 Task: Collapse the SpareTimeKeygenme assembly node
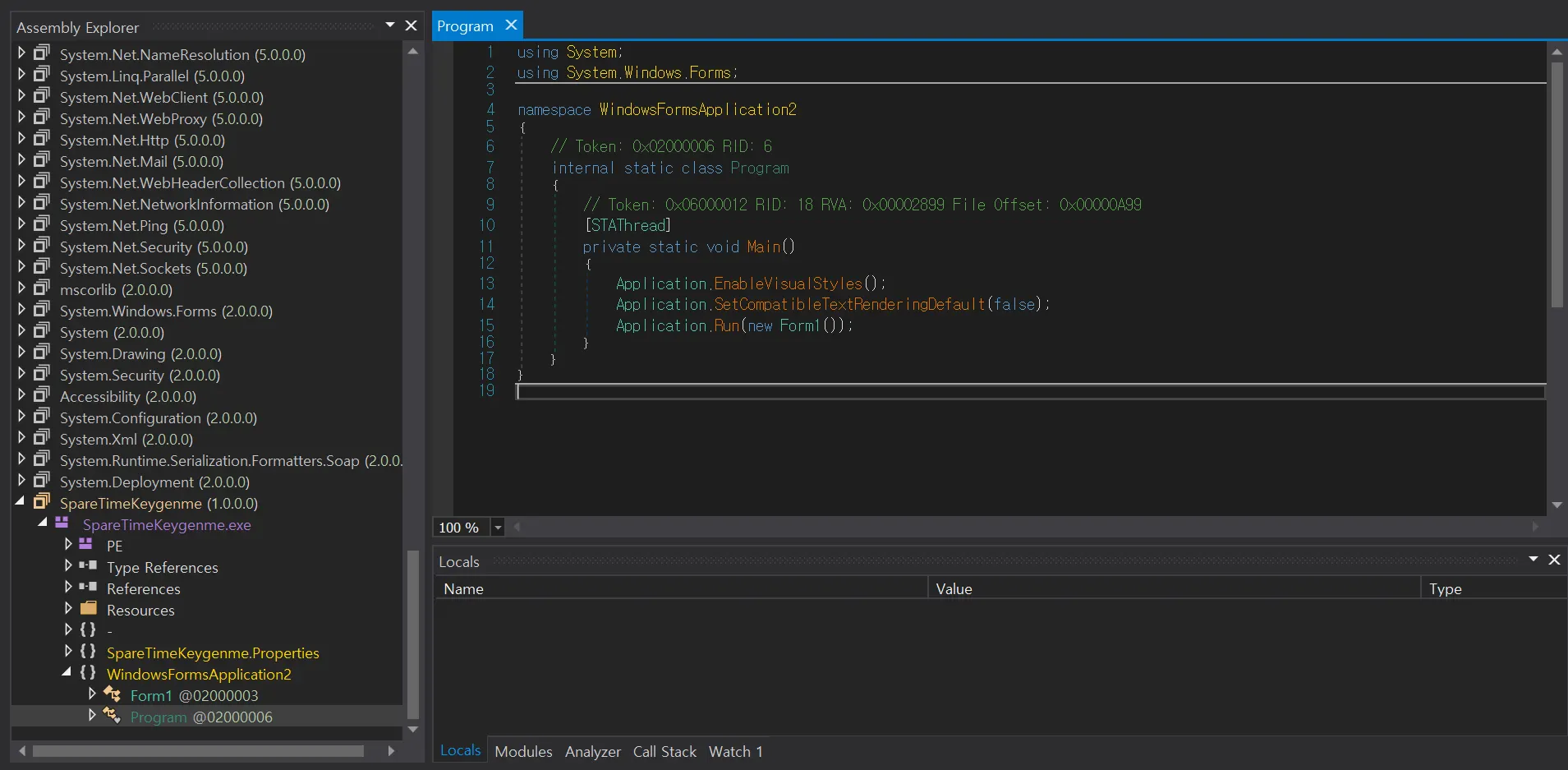[21, 502]
